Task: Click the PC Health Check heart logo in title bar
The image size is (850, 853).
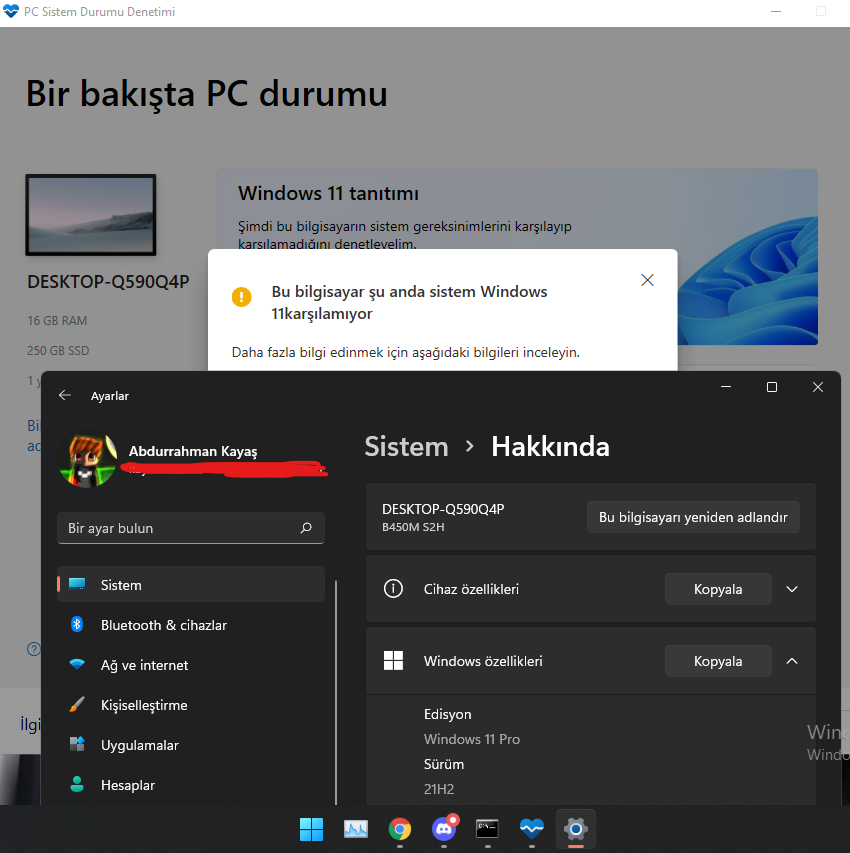Action: click(x=11, y=11)
